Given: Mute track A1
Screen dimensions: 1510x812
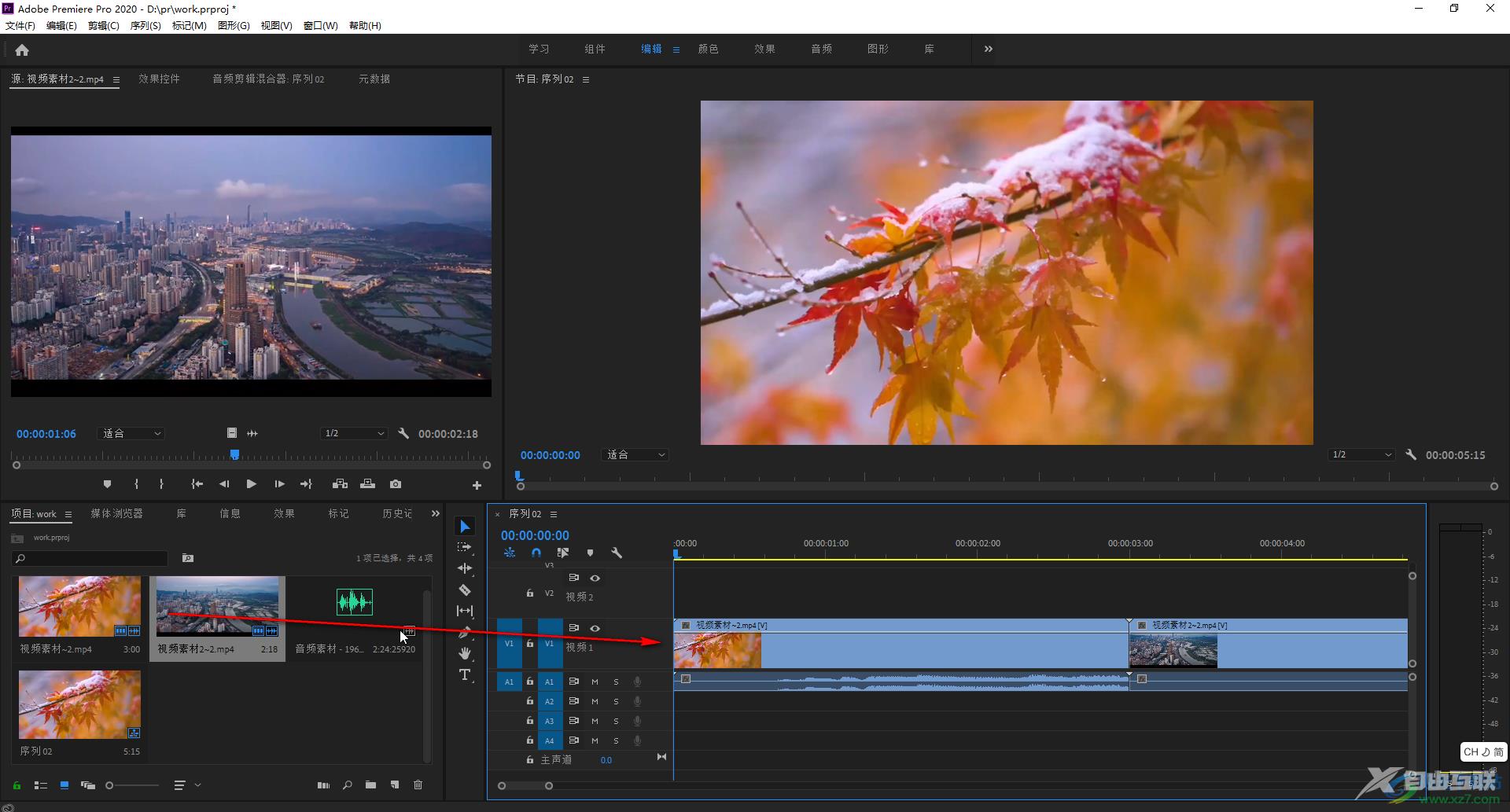Looking at the screenshot, I should pyautogui.click(x=595, y=682).
